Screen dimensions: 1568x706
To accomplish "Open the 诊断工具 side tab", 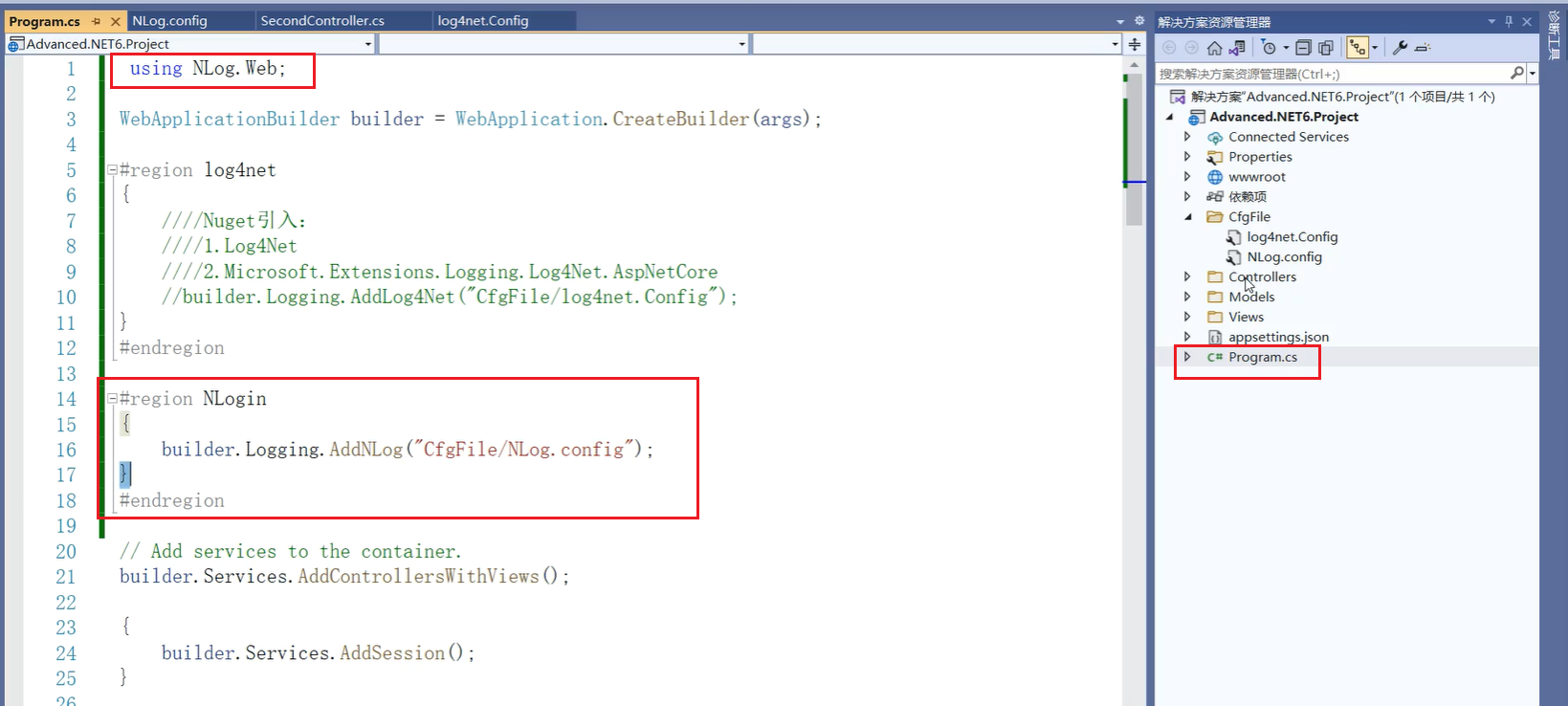I will pos(1555,33).
